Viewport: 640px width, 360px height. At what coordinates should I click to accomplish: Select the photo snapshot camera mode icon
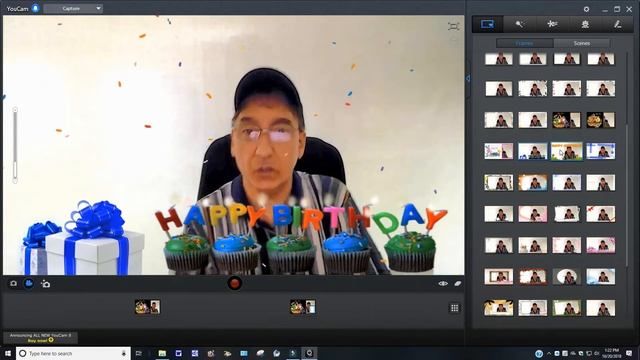(13, 283)
